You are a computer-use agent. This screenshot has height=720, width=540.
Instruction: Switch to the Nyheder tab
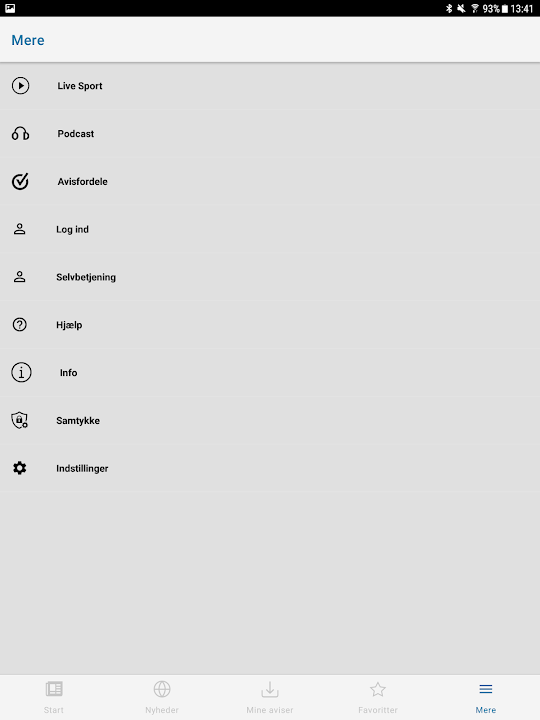162,698
